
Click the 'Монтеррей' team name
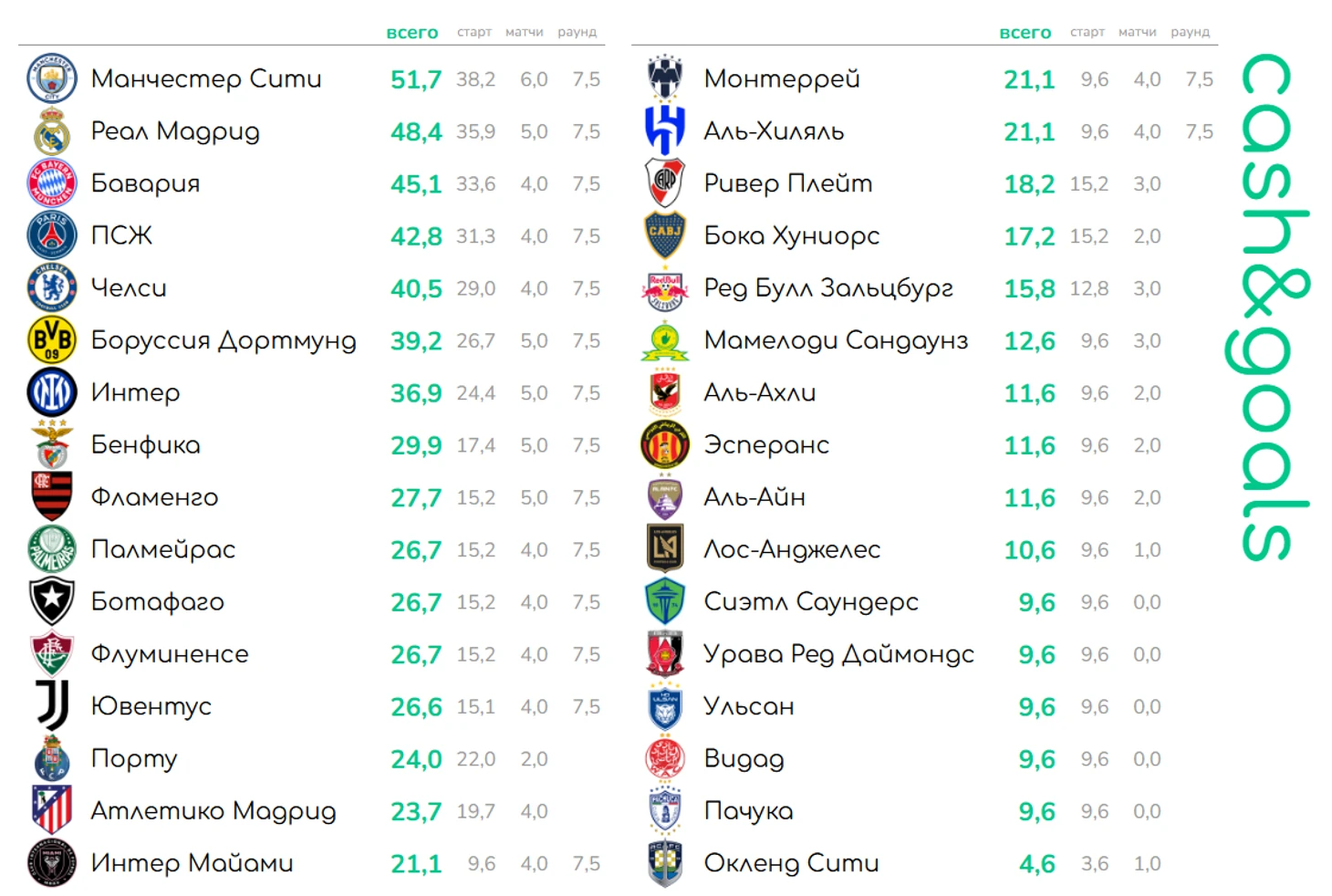[x=782, y=79]
